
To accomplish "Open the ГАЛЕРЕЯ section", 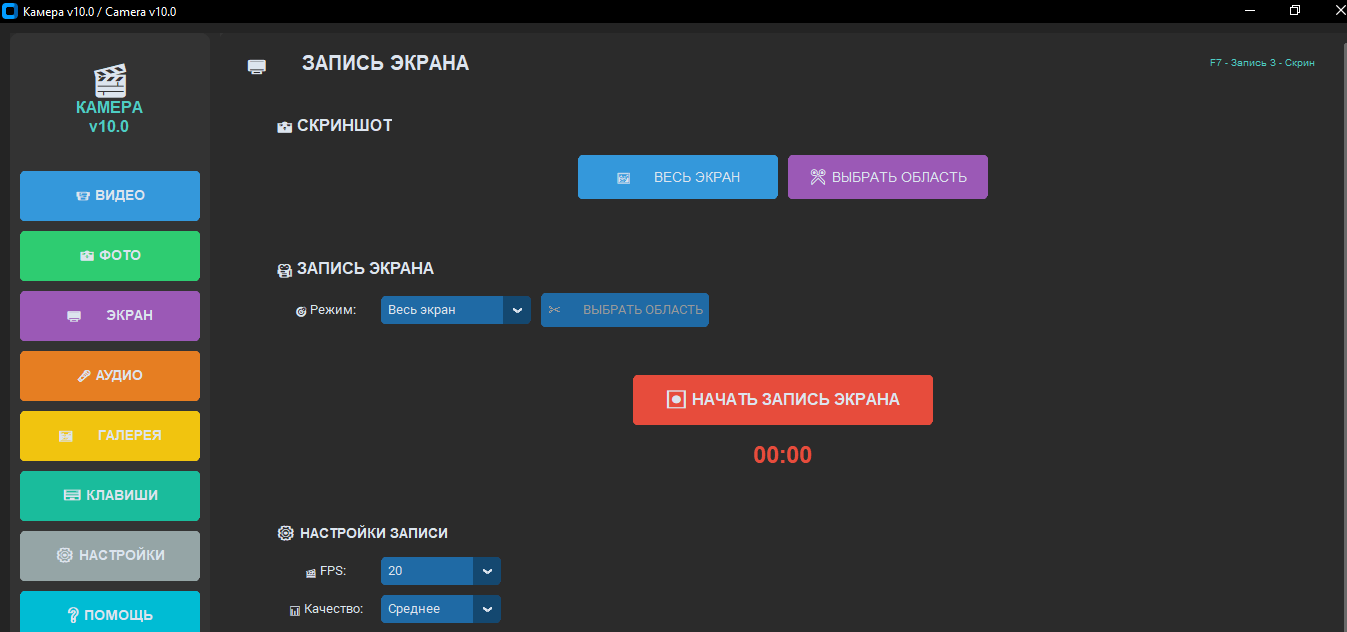I will [110, 436].
